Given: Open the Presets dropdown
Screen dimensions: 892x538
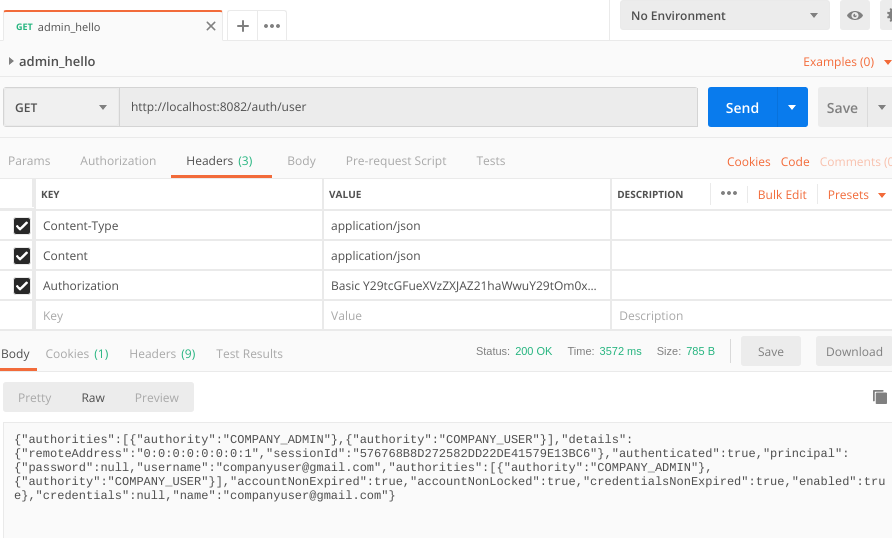Looking at the screenshot, I should point(856,194).
